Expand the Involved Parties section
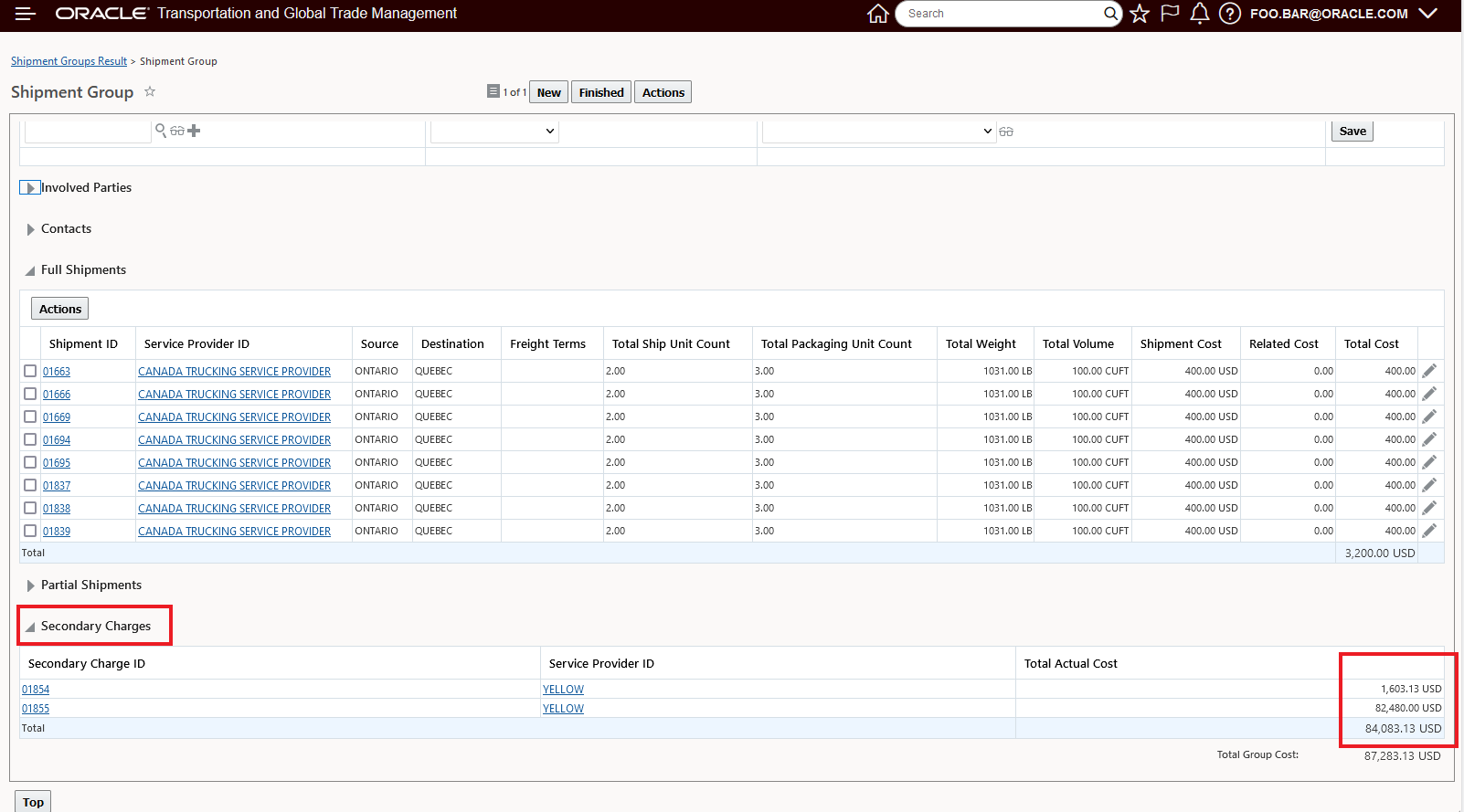 click(30, 188)
